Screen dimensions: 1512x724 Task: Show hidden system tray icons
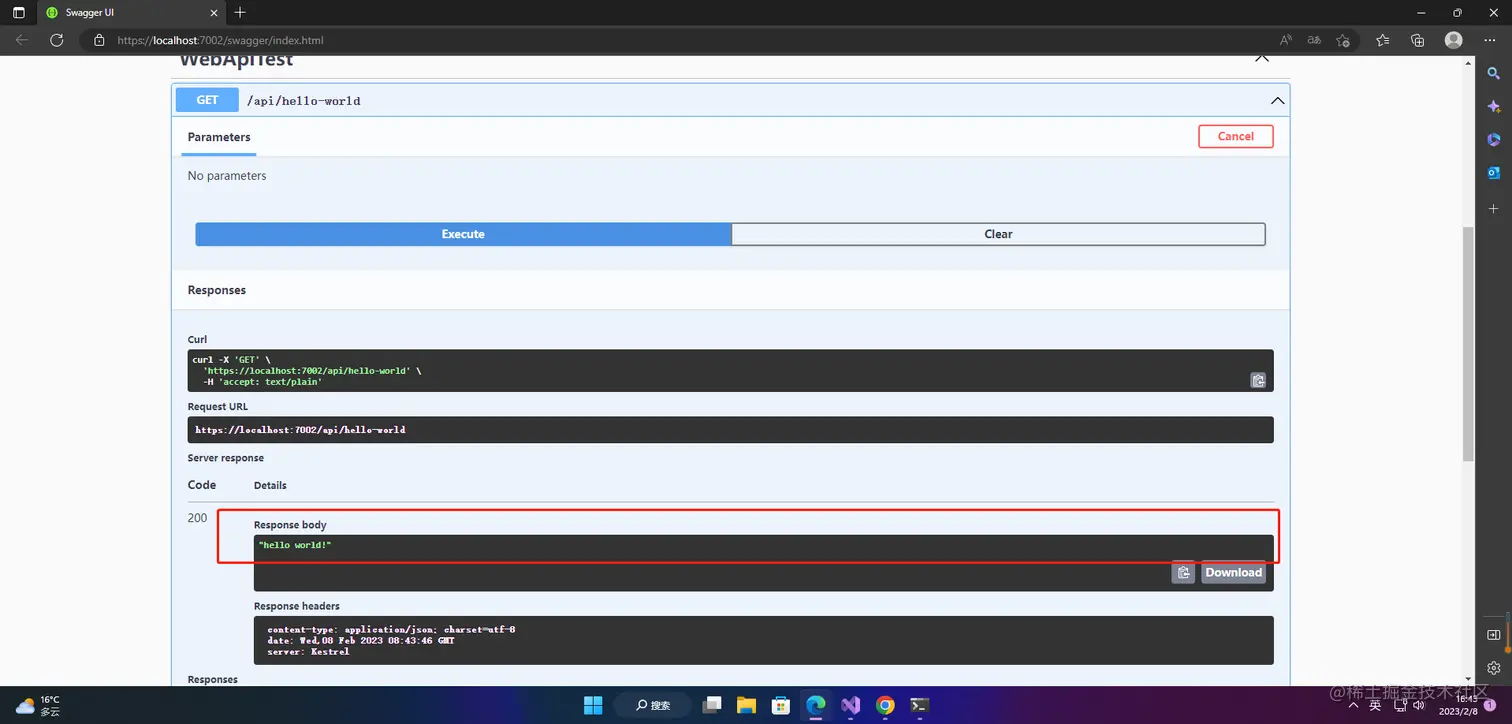(1353, 705)
